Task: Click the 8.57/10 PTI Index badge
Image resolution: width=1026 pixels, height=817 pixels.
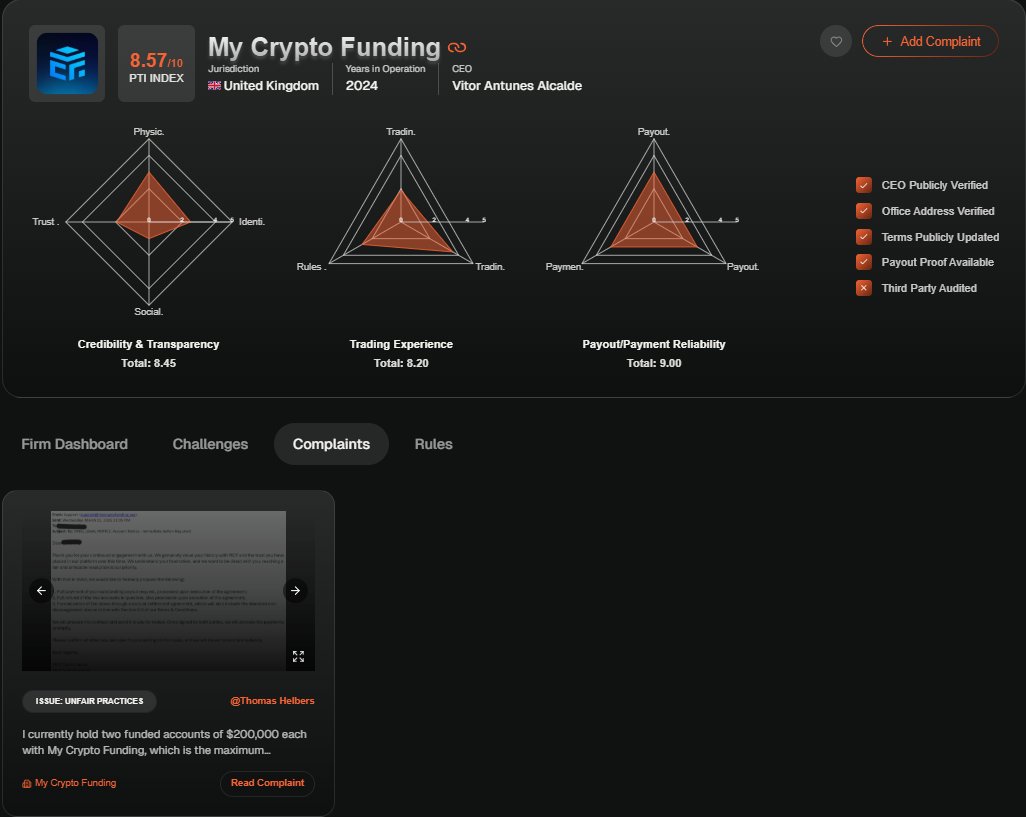Action: pyautogui.click(x=156, y=63)
